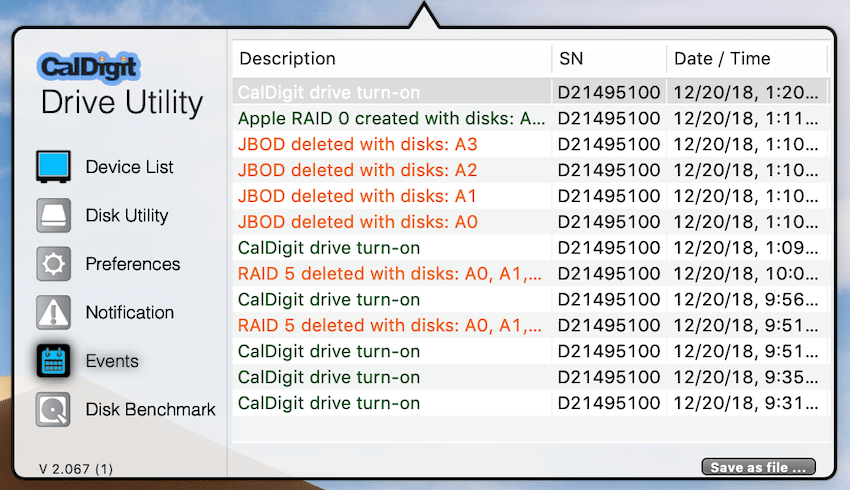The image size is (850, 490).
Task: Open the Disk Benchmark magnifier icon
Action: point(53,410)
